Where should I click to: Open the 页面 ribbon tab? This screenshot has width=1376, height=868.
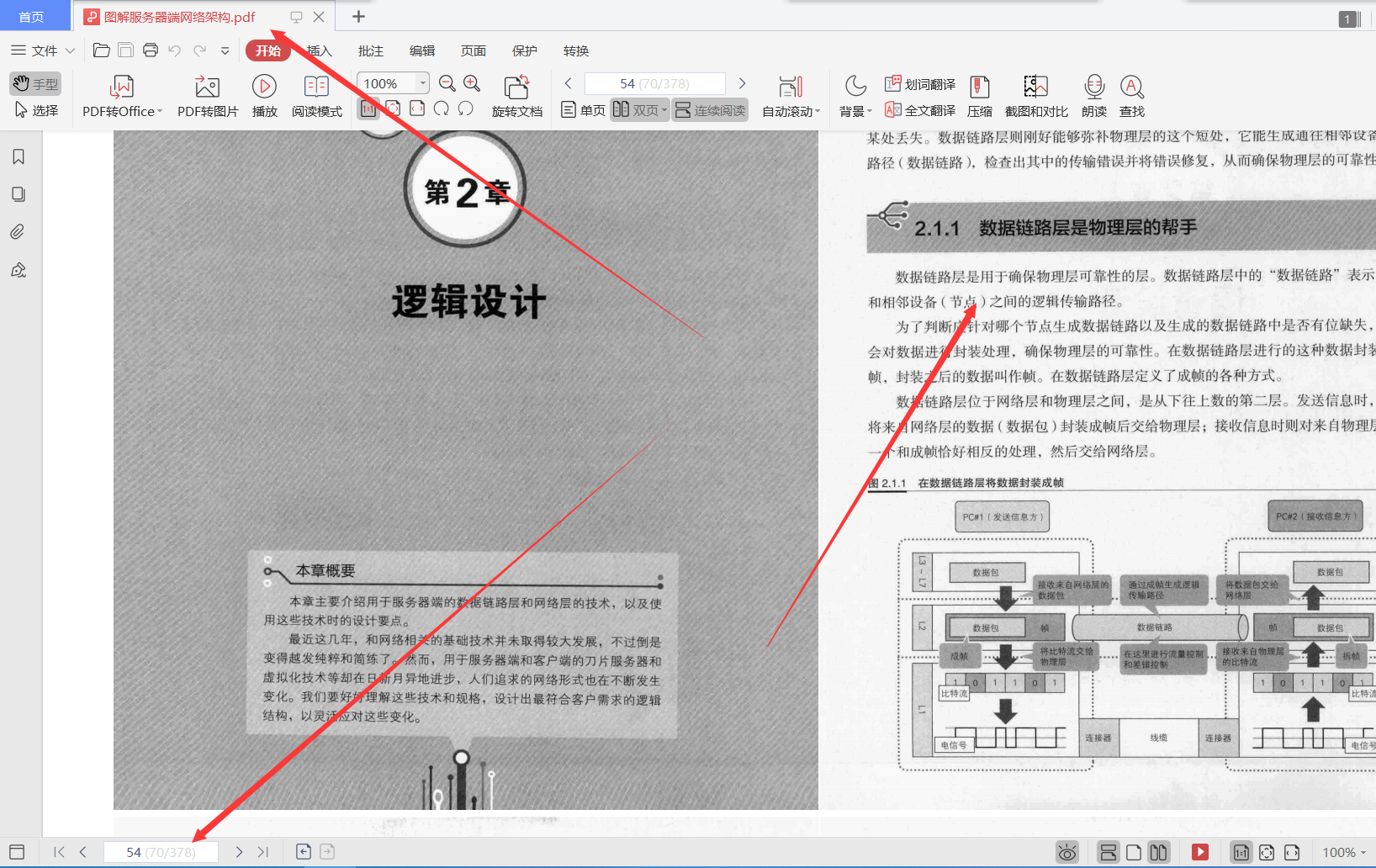(474, 50)
